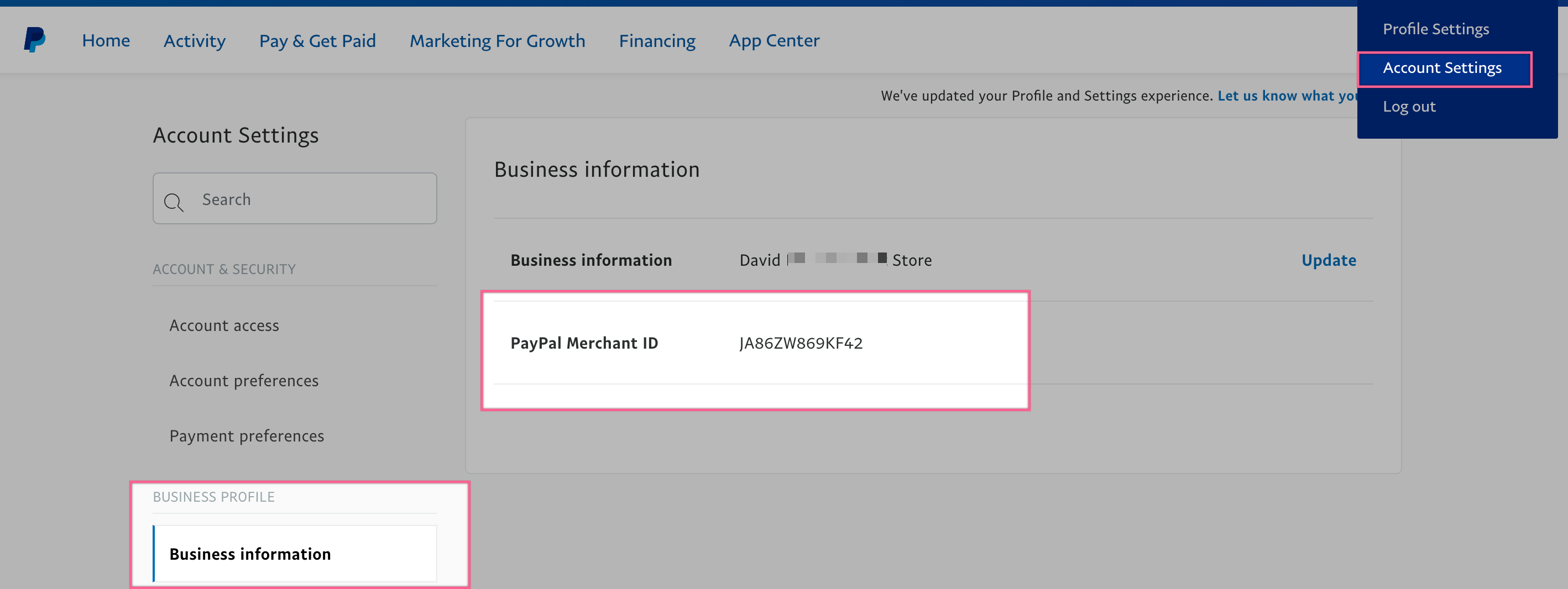This screenshot has height=589, width=1568.
Task: Select the Financing nav item
Action: coord(657,41)
